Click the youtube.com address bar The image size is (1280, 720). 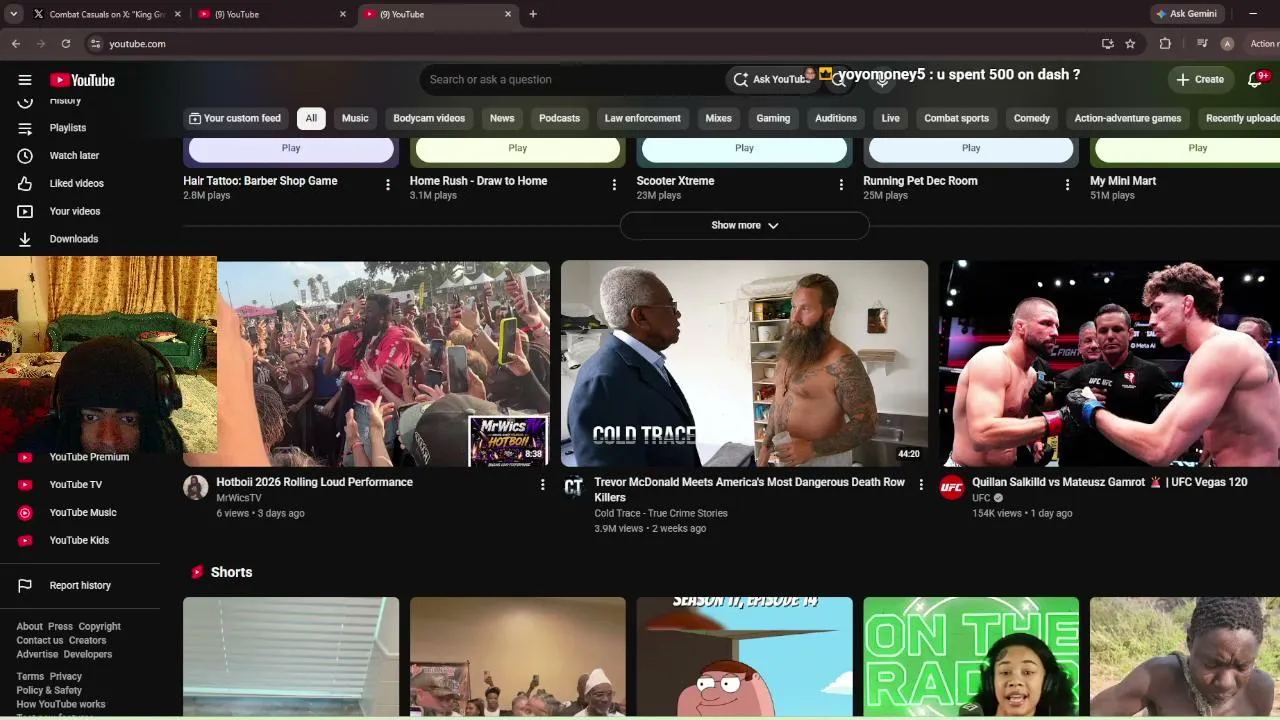coord(590,44)
